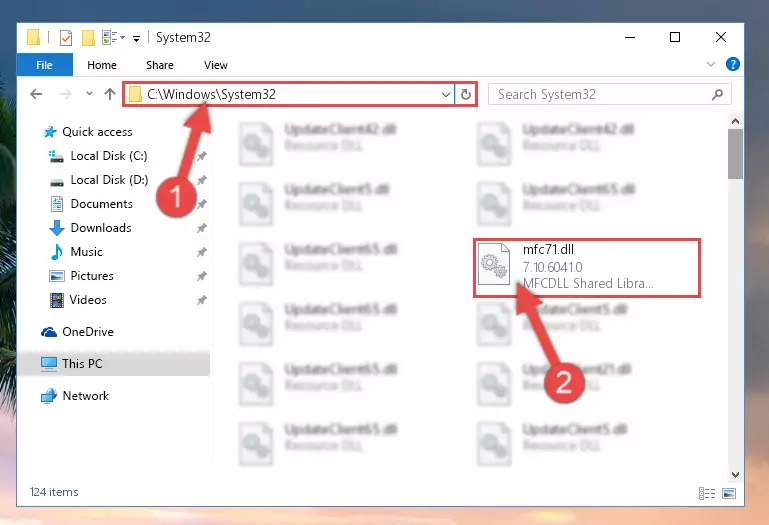Go forward with the Forward arrow

(x=65, y=94)
